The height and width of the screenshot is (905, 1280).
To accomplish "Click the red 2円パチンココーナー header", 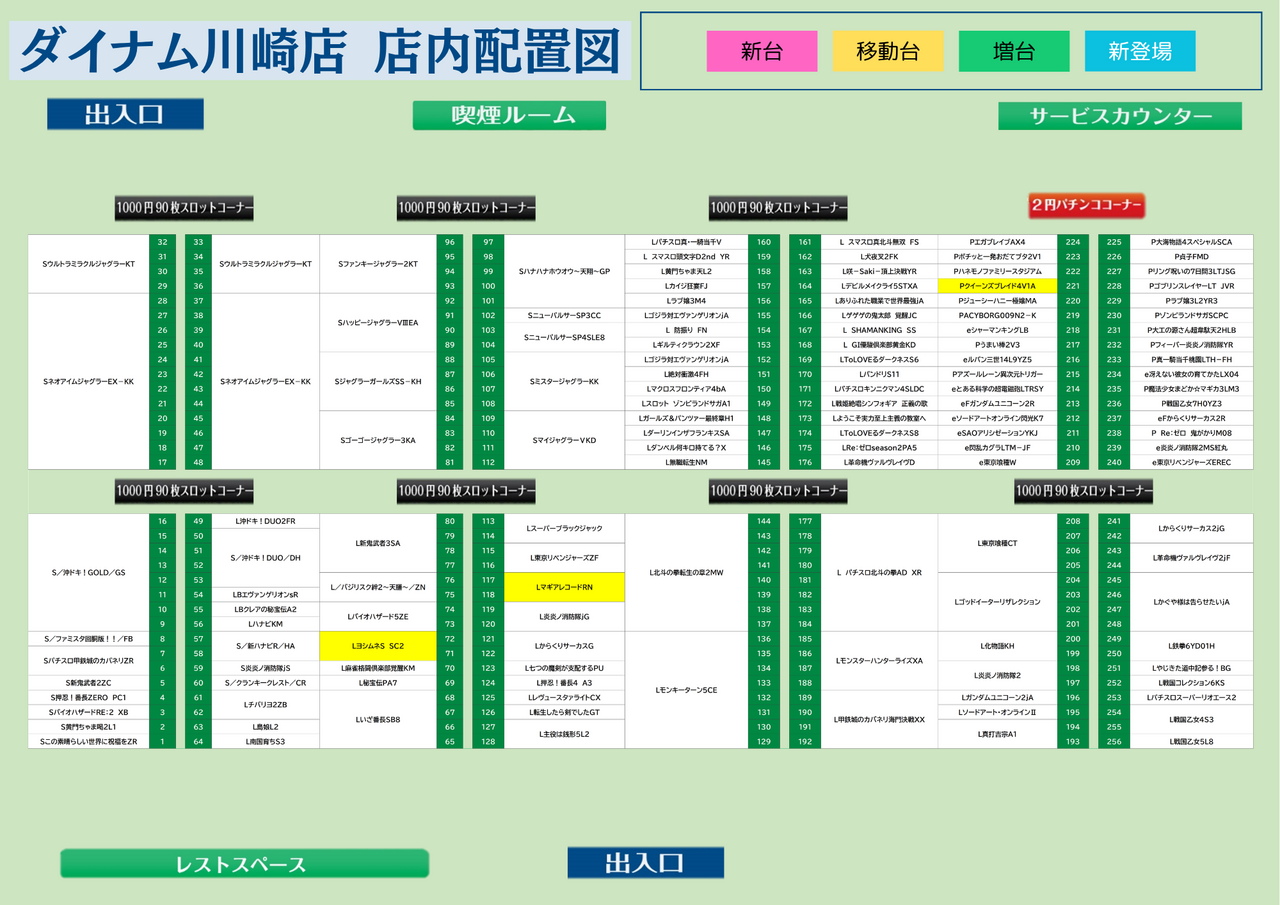I will coord(1087,205).
